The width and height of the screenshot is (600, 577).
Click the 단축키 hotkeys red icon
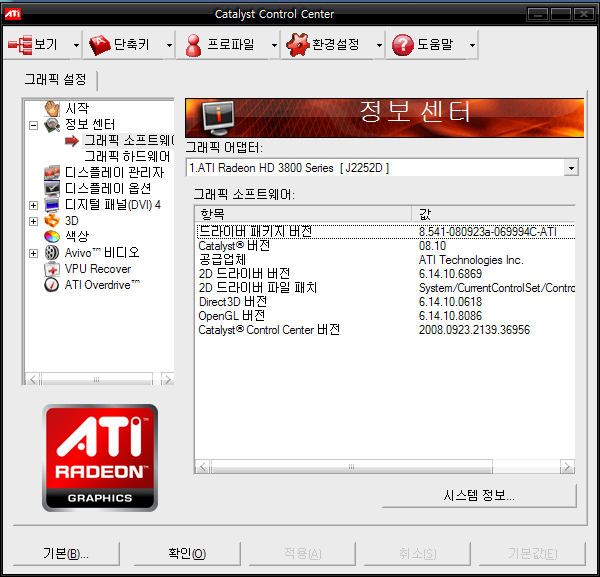[x=99, y=45]
